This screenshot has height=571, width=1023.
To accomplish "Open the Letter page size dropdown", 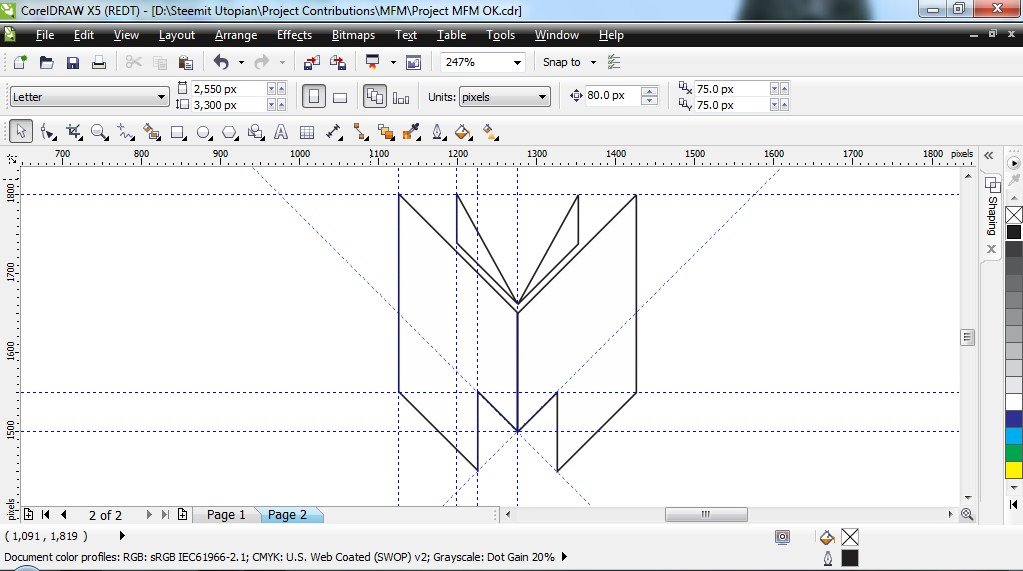I will [x=162, y=97].
